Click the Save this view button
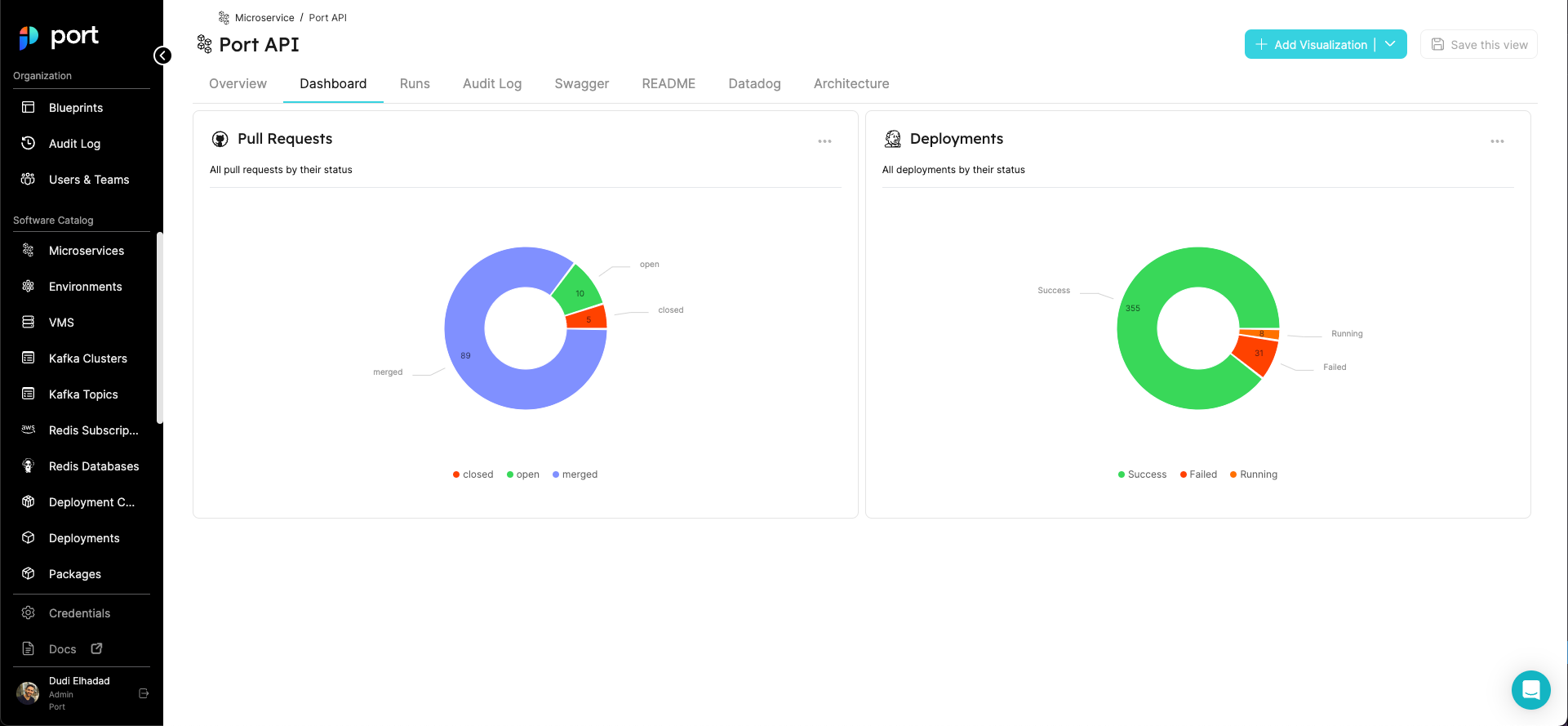Viewport: 1568px width, 726px height. click(x=1478, y=44)
